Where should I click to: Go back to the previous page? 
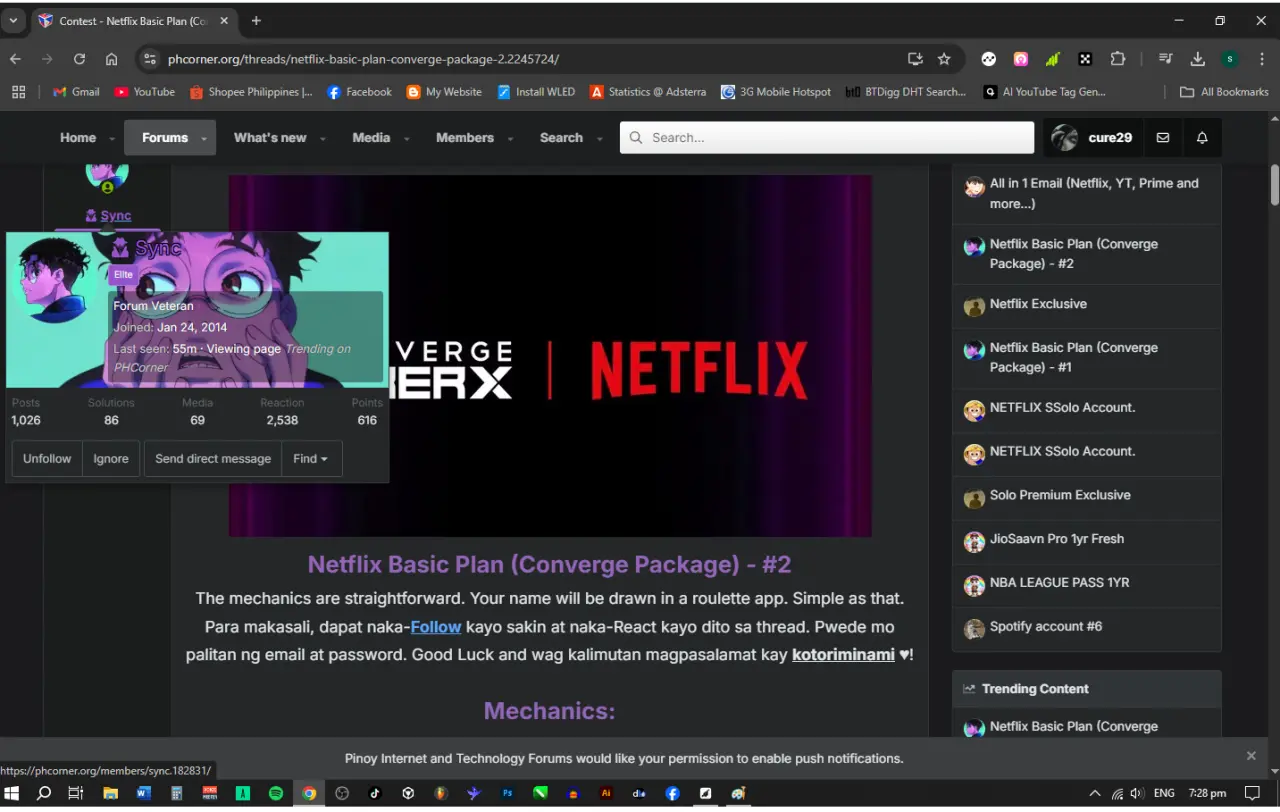tap(15, 59)
